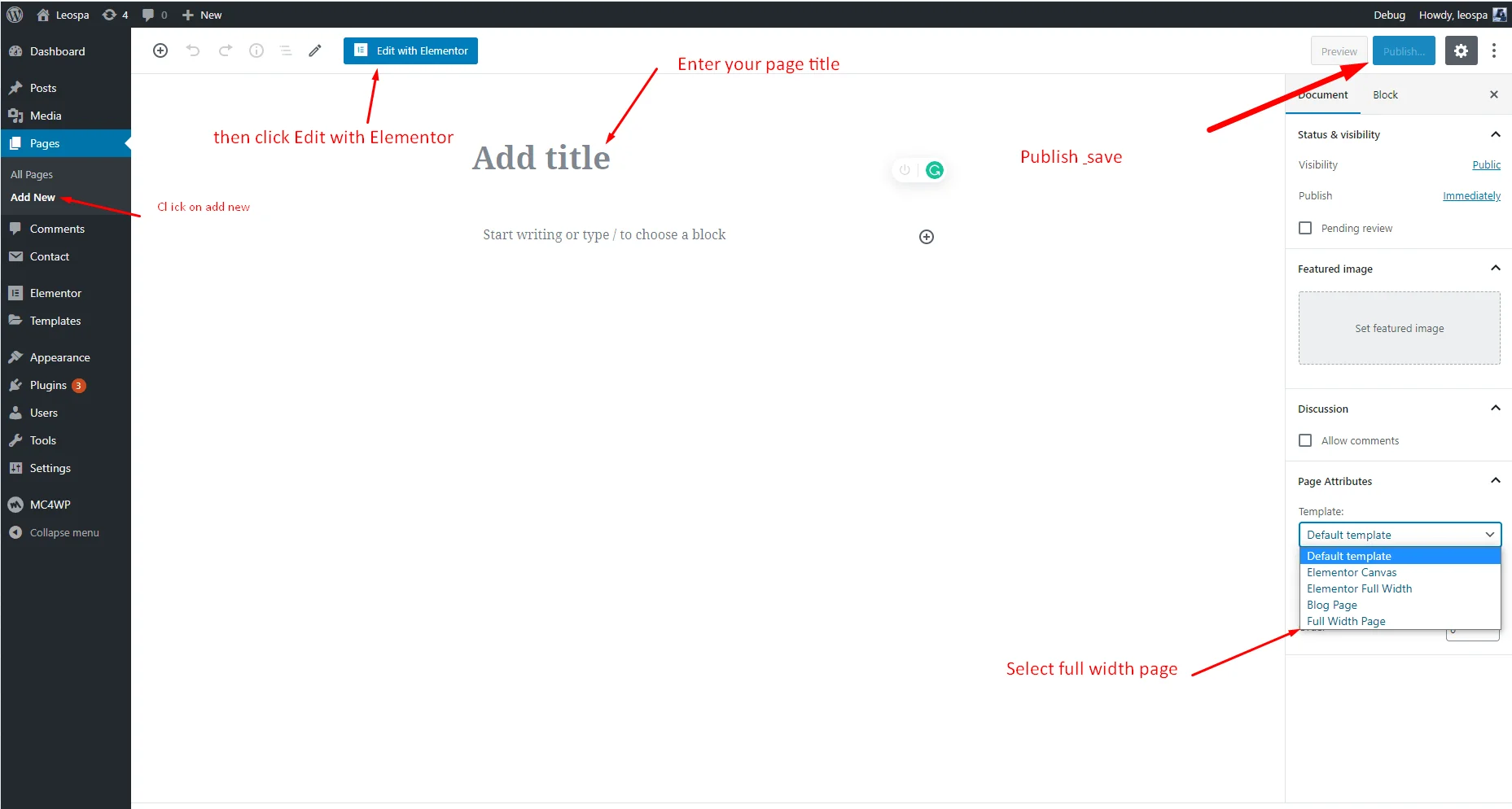The height and width of the screenshot is (809, 1512).
Task: Switch to the Block tab
Action: (1385, 95)
